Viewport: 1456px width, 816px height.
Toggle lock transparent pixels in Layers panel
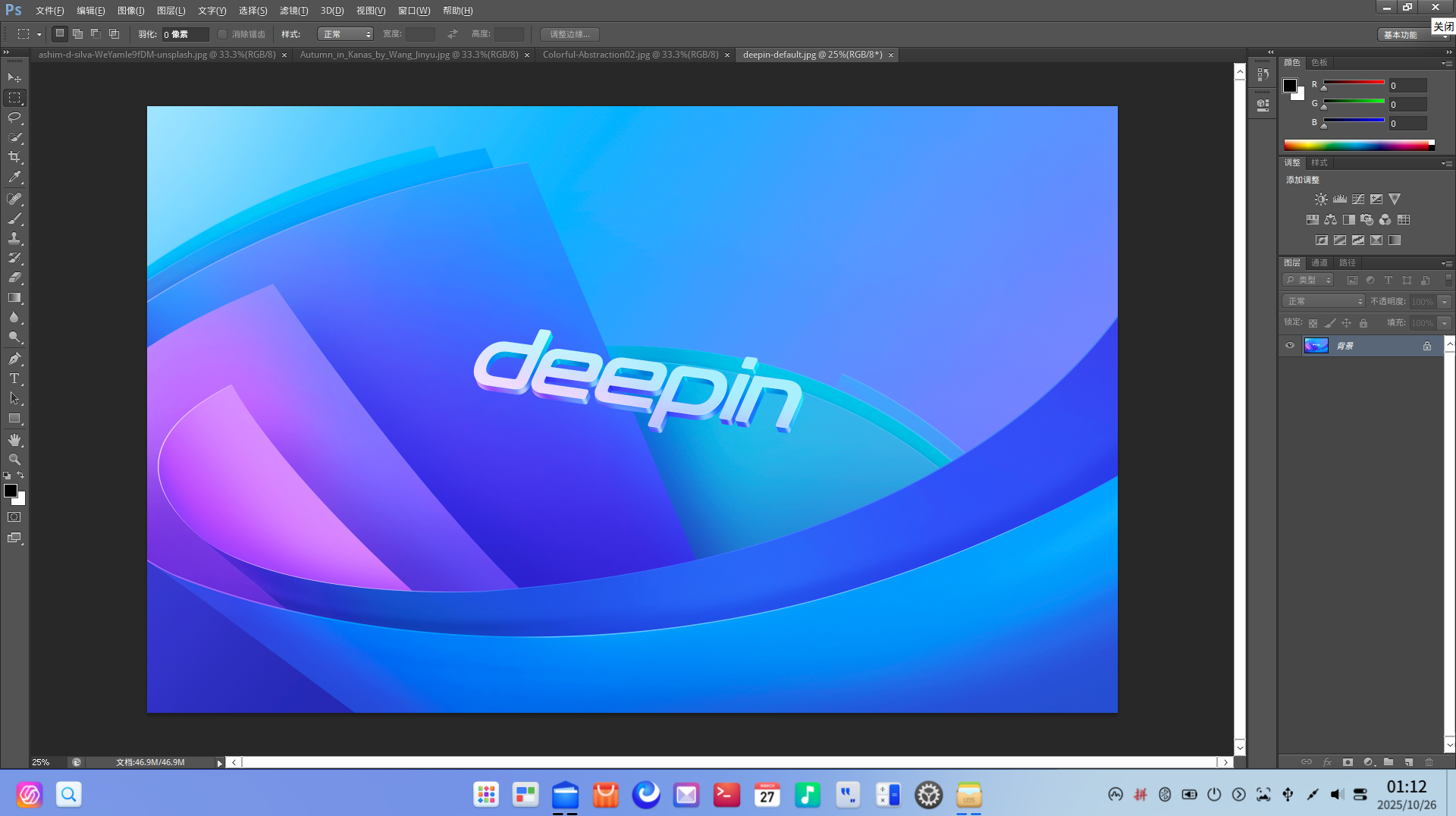point(1313,323)
